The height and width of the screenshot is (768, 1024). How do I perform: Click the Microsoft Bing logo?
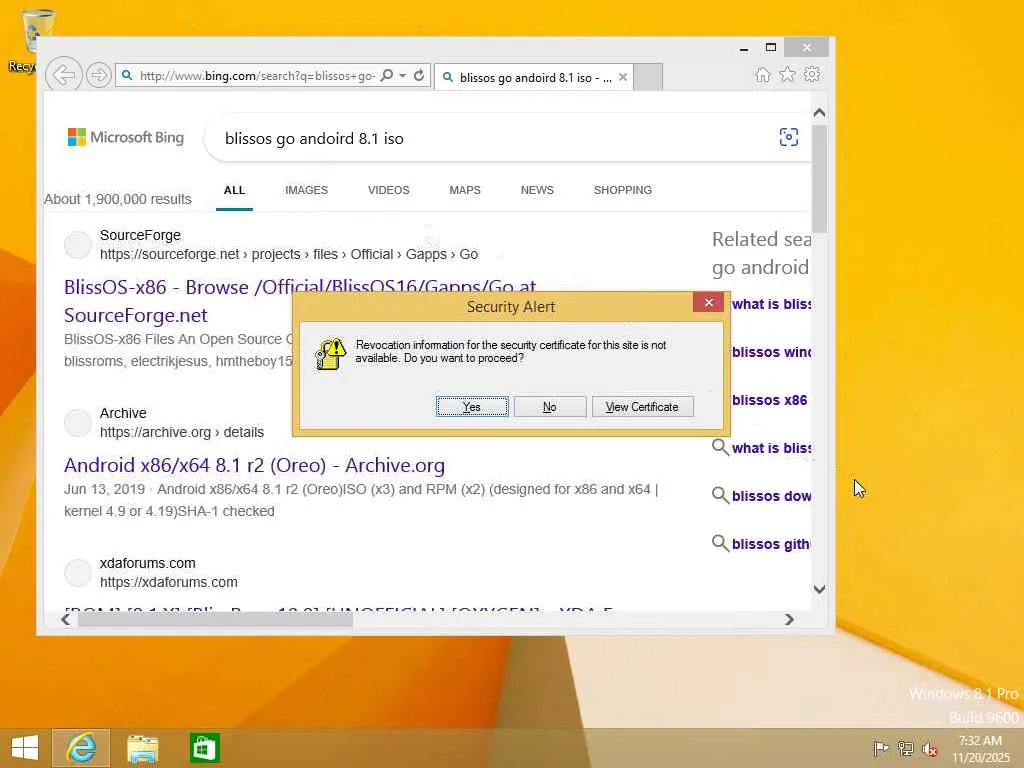click(126, 137)
